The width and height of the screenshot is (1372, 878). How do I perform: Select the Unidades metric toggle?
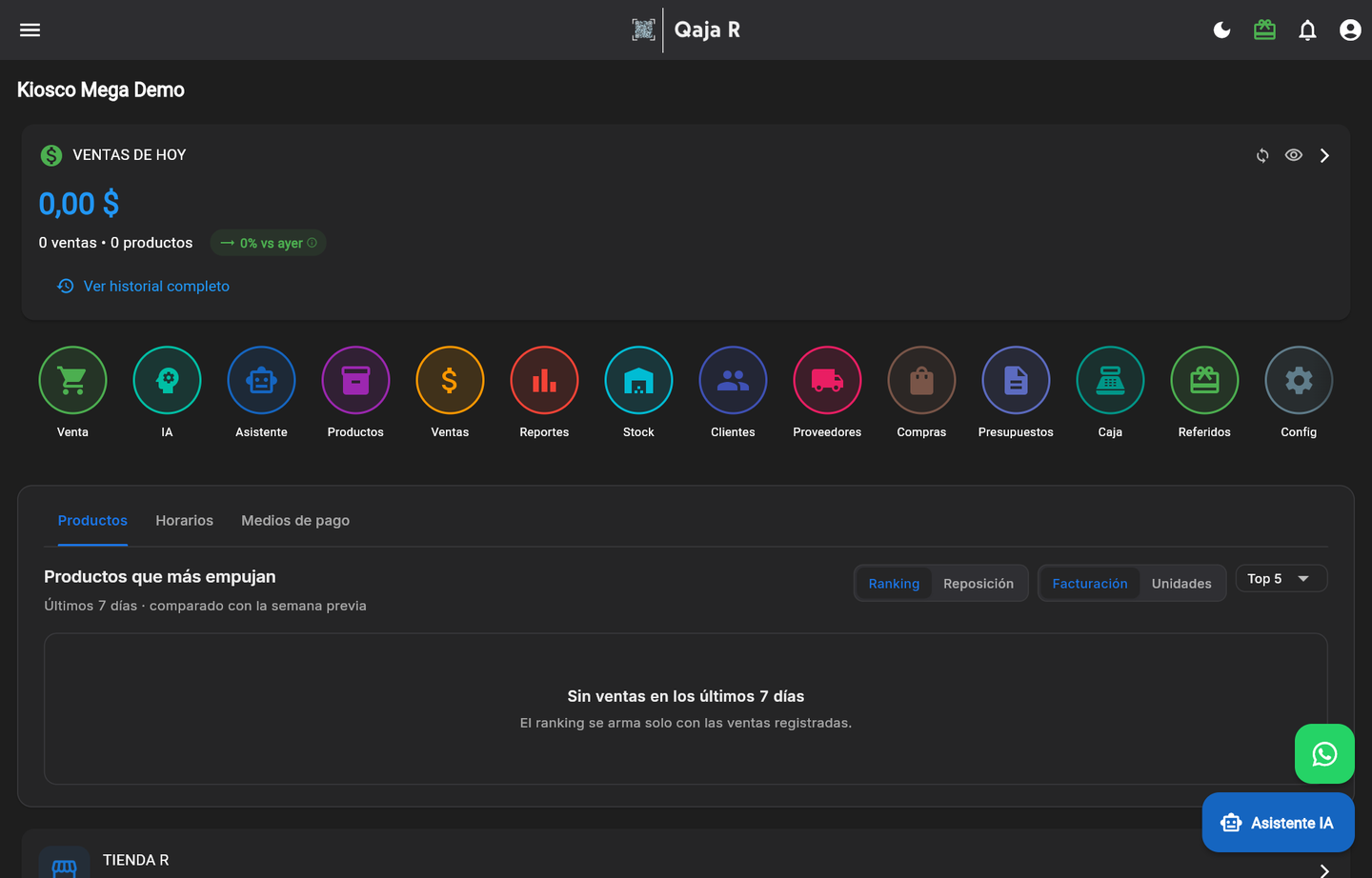(1181, 584)
